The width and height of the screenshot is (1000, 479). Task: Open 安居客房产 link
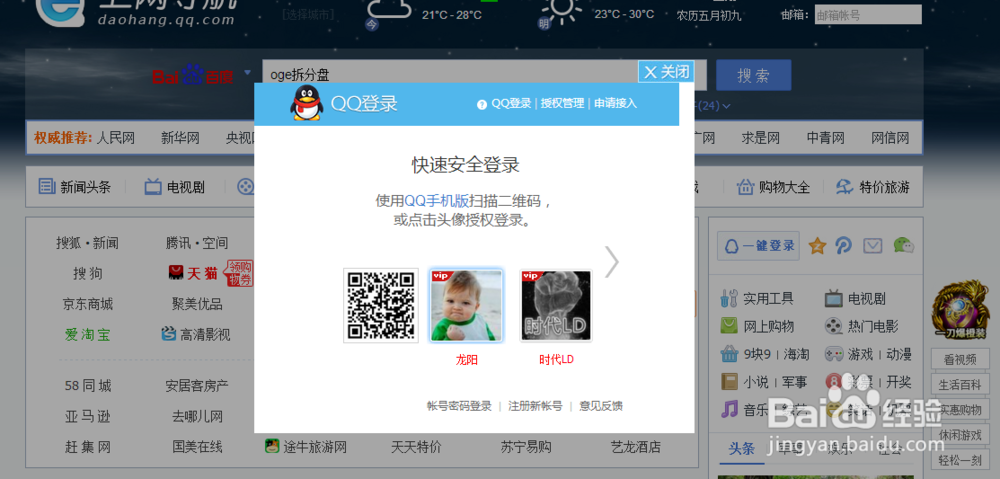197,386
